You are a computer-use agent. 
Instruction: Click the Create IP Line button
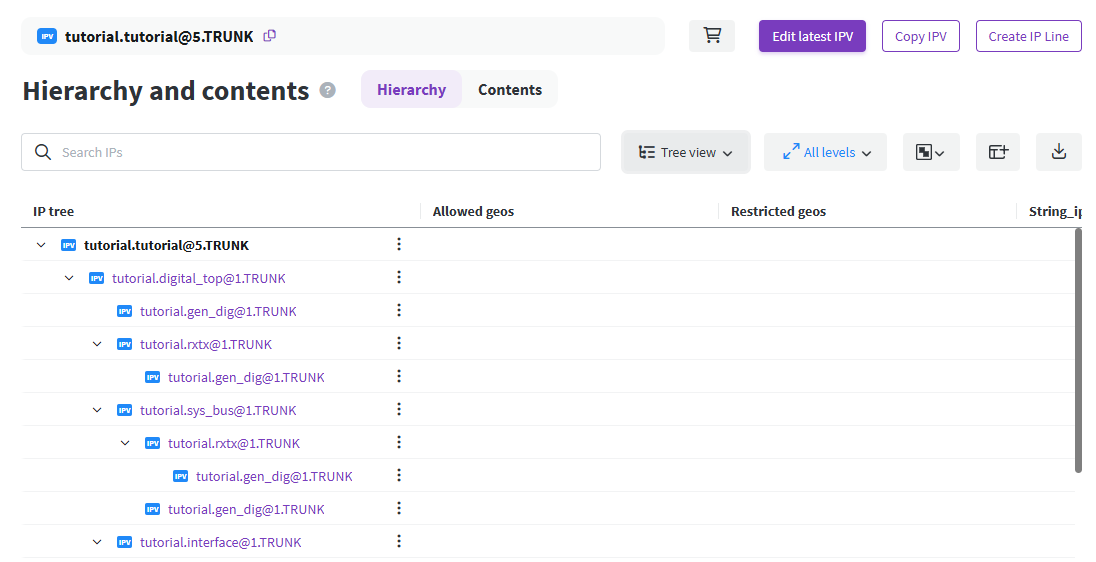pyautogui.click(x=1028, y=36)
